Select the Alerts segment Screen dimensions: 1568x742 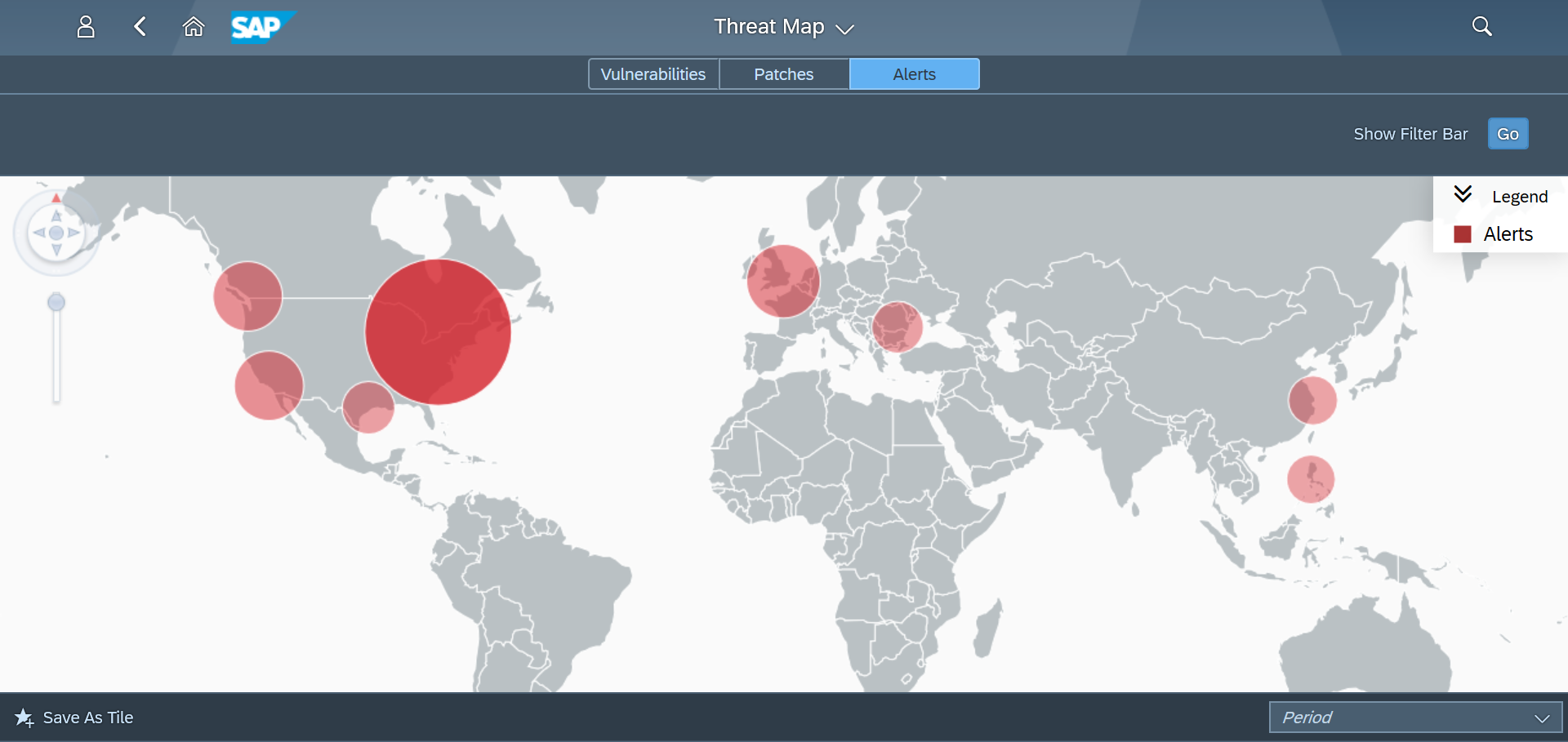pos(914,74)
